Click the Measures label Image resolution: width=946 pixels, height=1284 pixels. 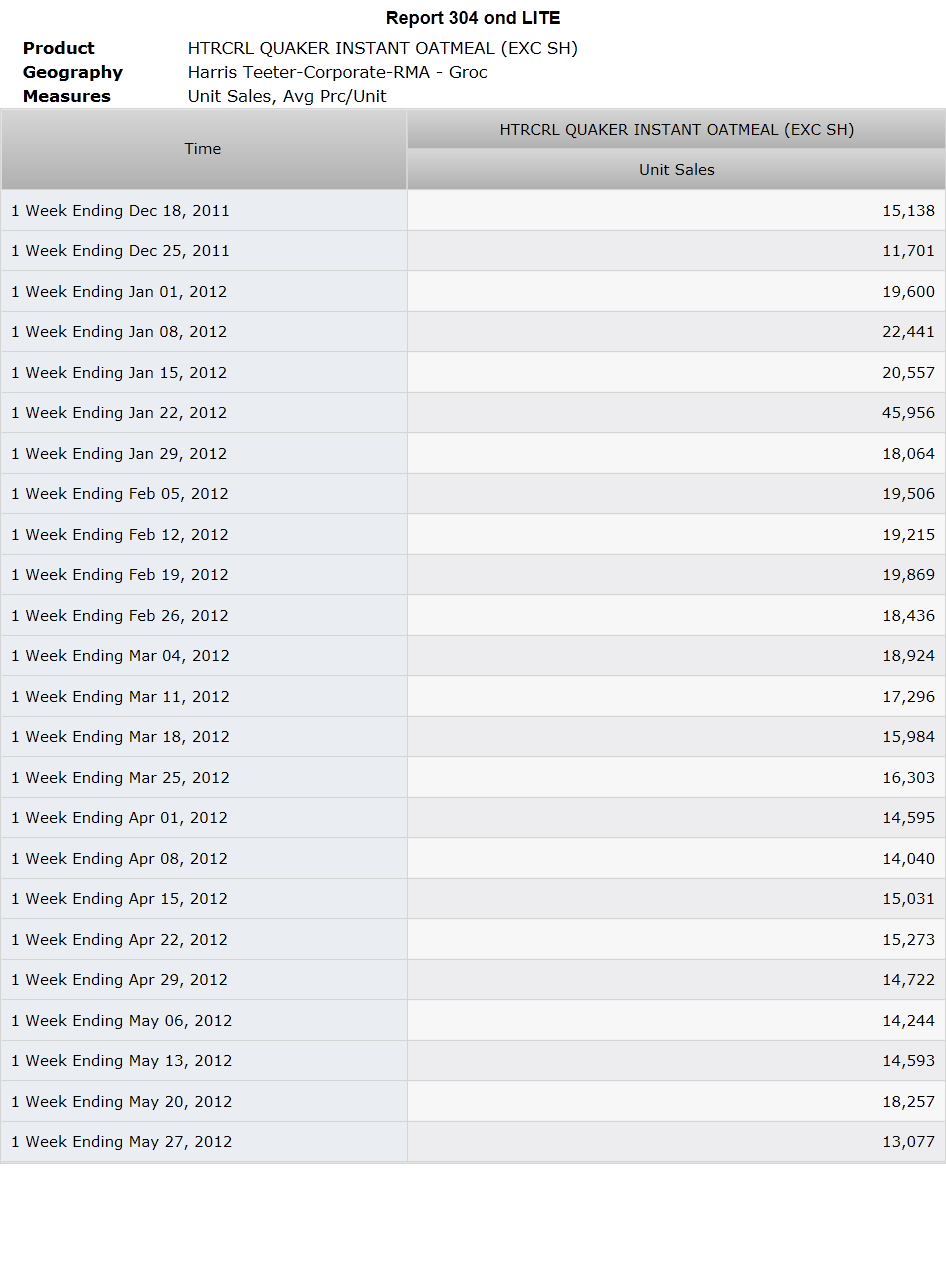click(x=67, y=96)
